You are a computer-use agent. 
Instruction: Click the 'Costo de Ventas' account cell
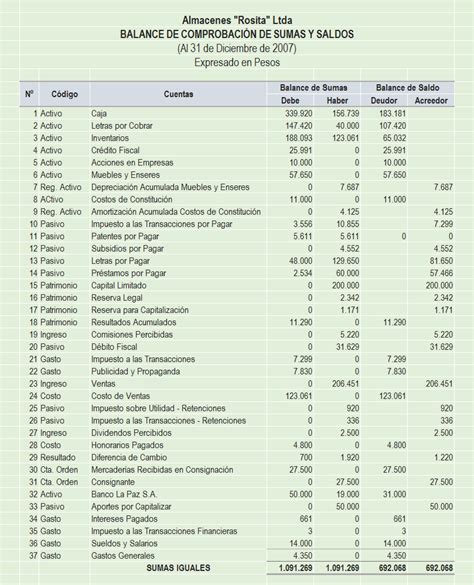(121, 397)
